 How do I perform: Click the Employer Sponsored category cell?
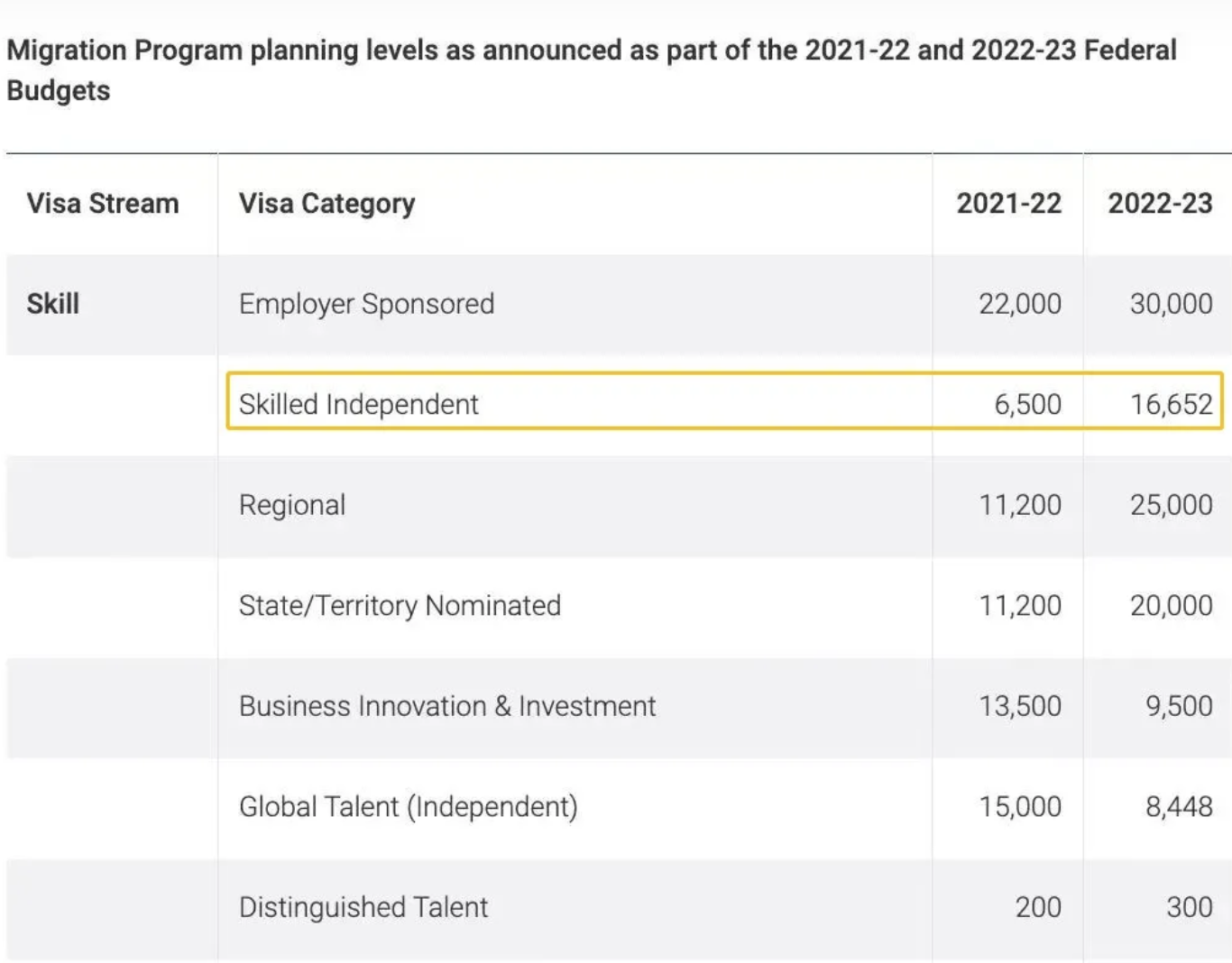point(366,304)
